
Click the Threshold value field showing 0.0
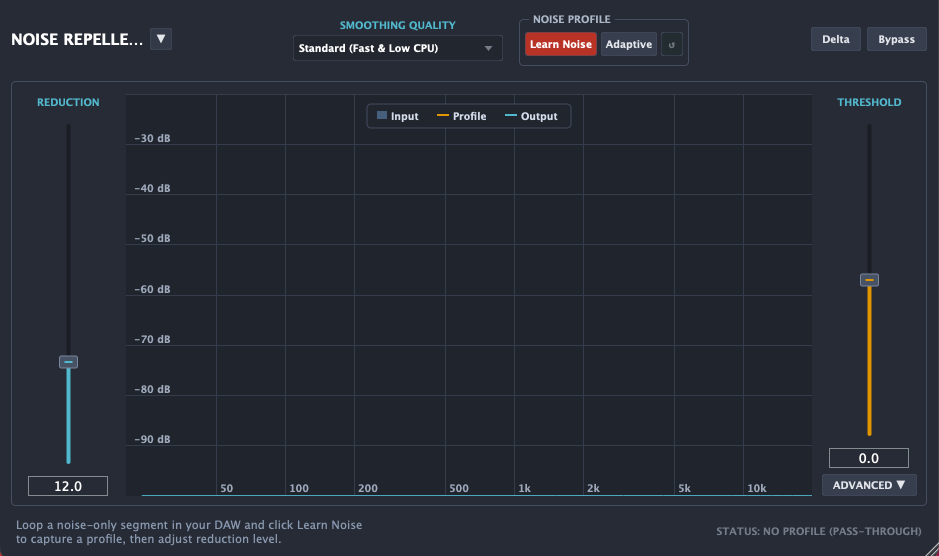click(868, 458)
